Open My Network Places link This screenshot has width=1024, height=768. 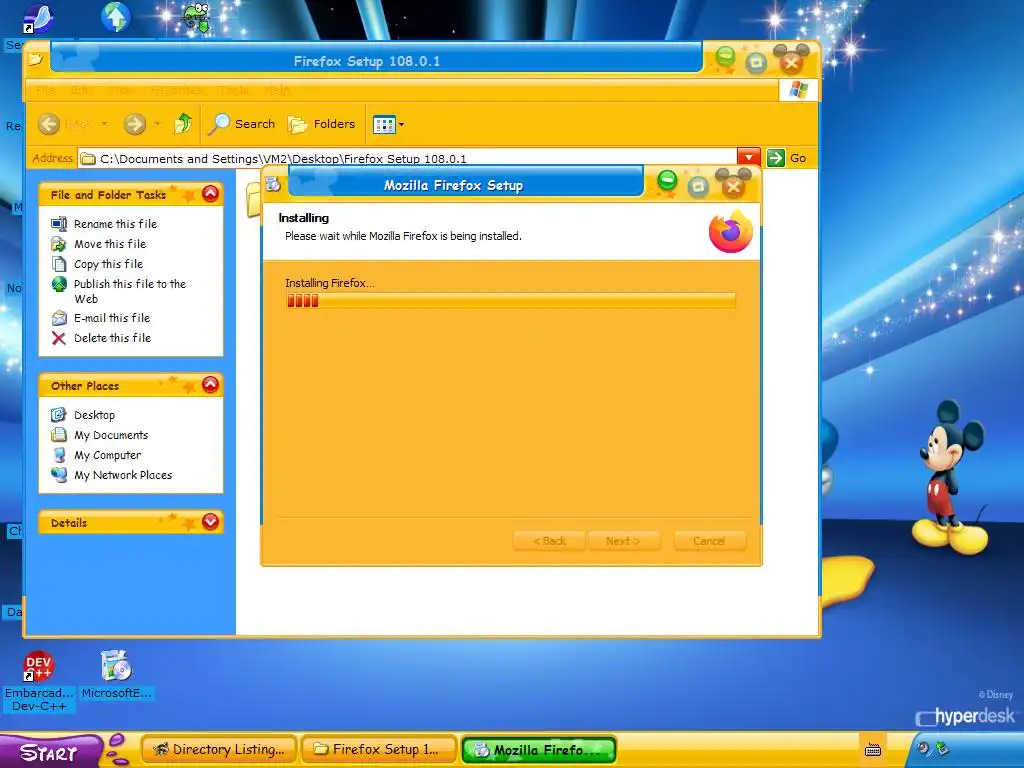click(123, 475)
